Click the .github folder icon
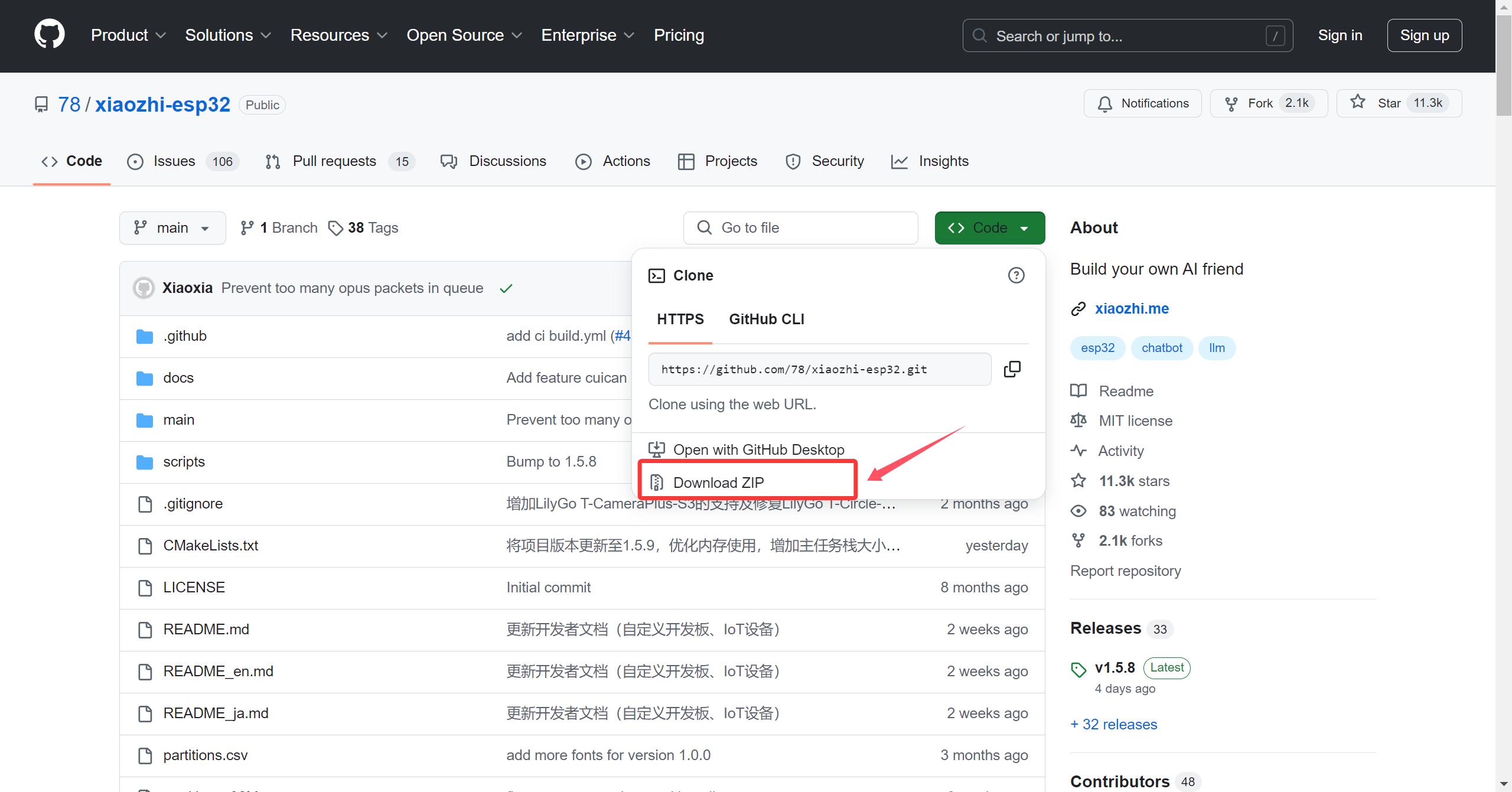The height and width of the screenshot is (792, 1512). tap(145, 336)
